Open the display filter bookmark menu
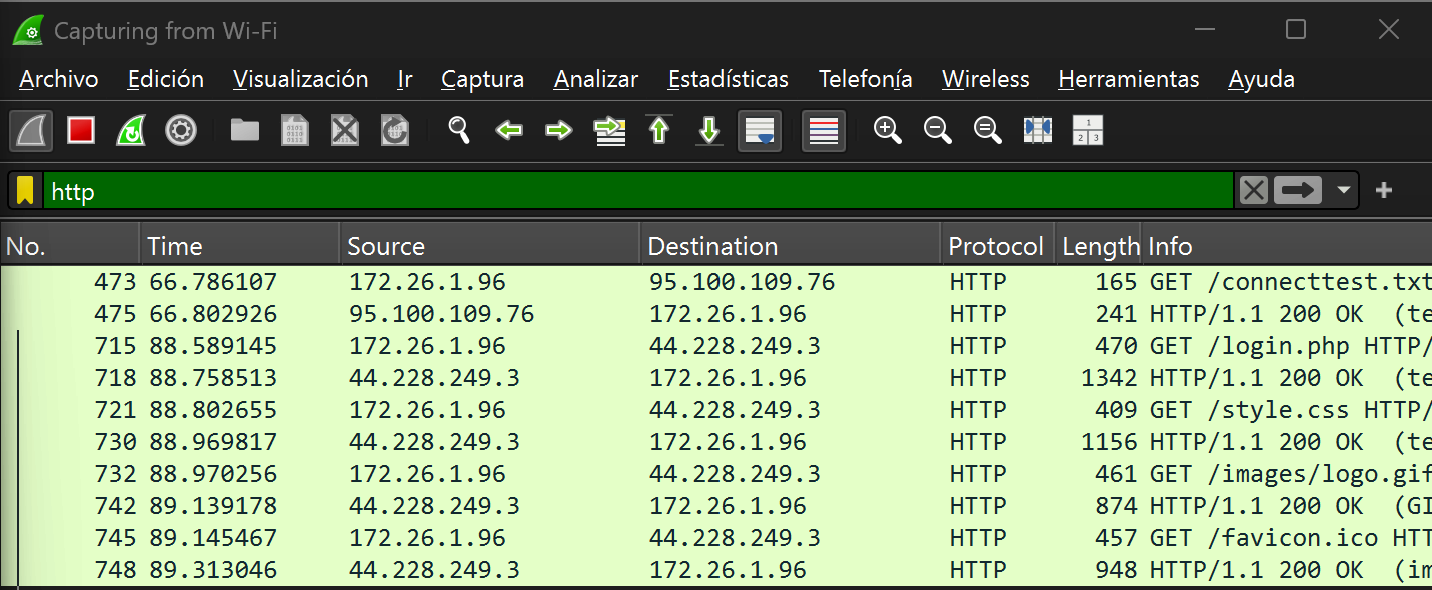The image size is (1432, 590). [x=26, y=191]
